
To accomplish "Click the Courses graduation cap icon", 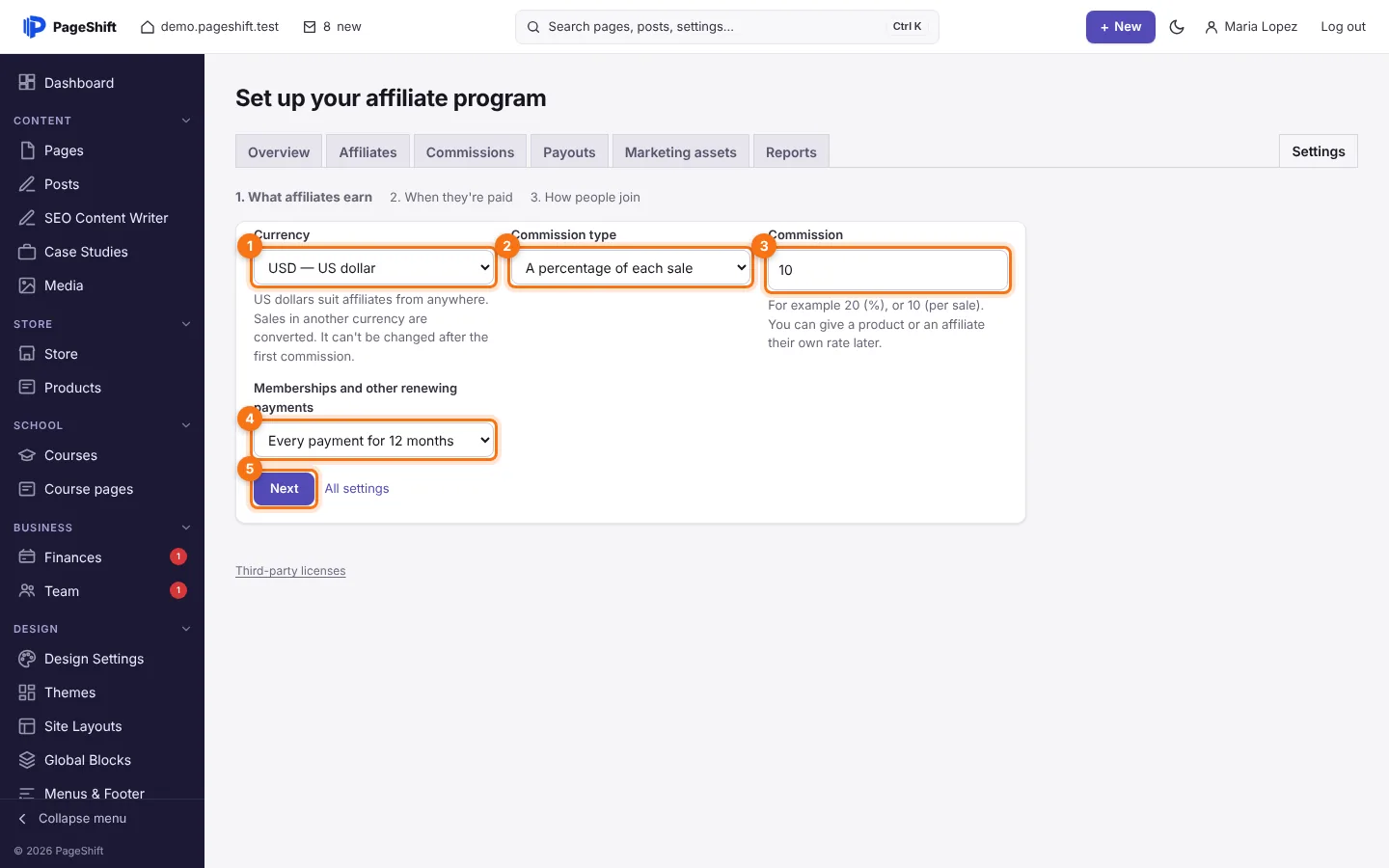I will click(27, 455).
